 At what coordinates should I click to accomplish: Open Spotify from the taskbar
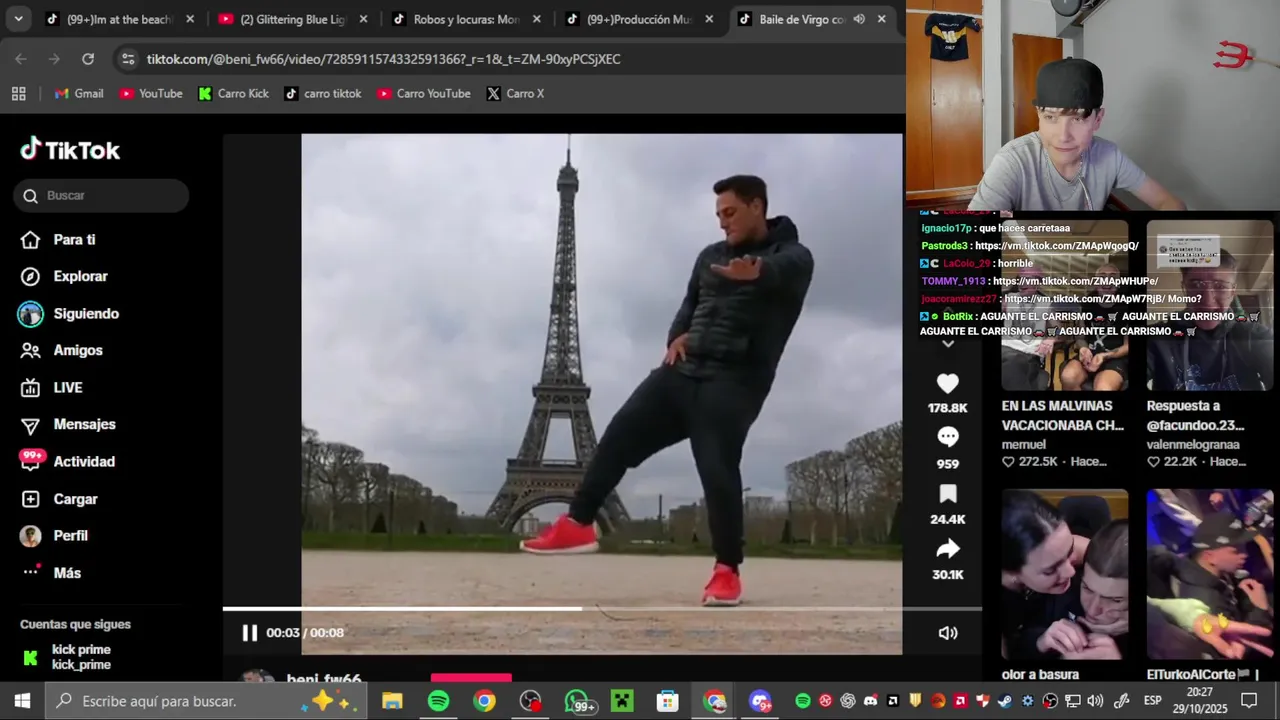438,701
